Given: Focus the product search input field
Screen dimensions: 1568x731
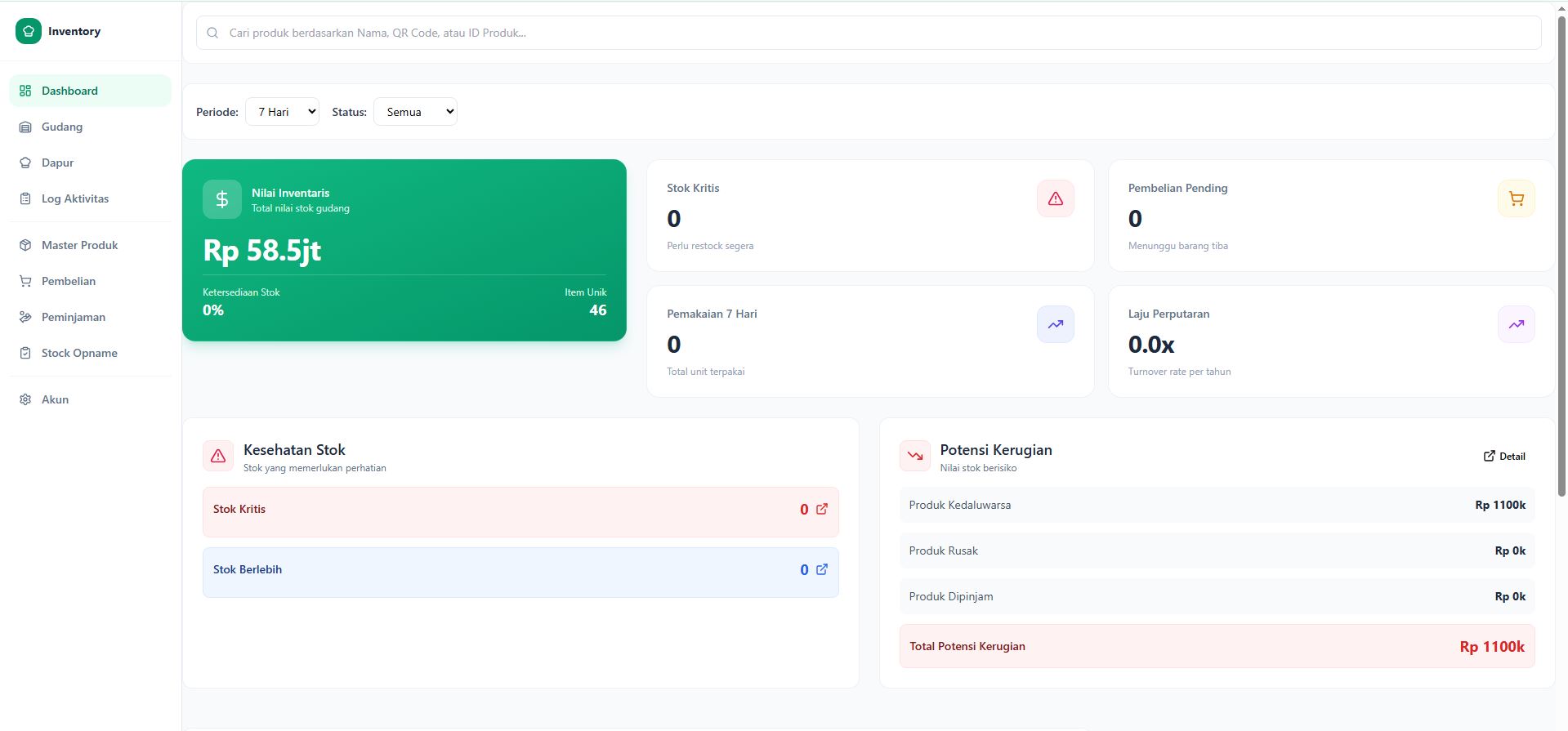Looking at the screenshot, I should [869, 33].
